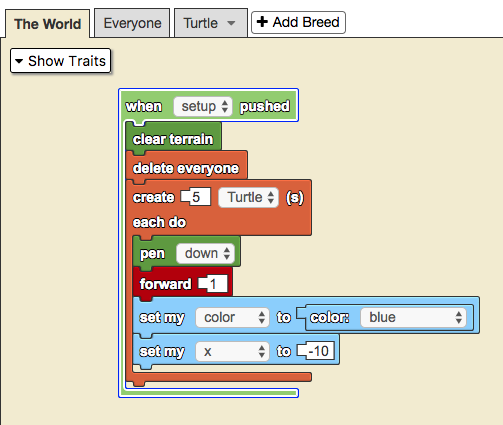The width and height of the screenshot is (503, 425).
Task: Open the Everyone tab
Action: 132,23
